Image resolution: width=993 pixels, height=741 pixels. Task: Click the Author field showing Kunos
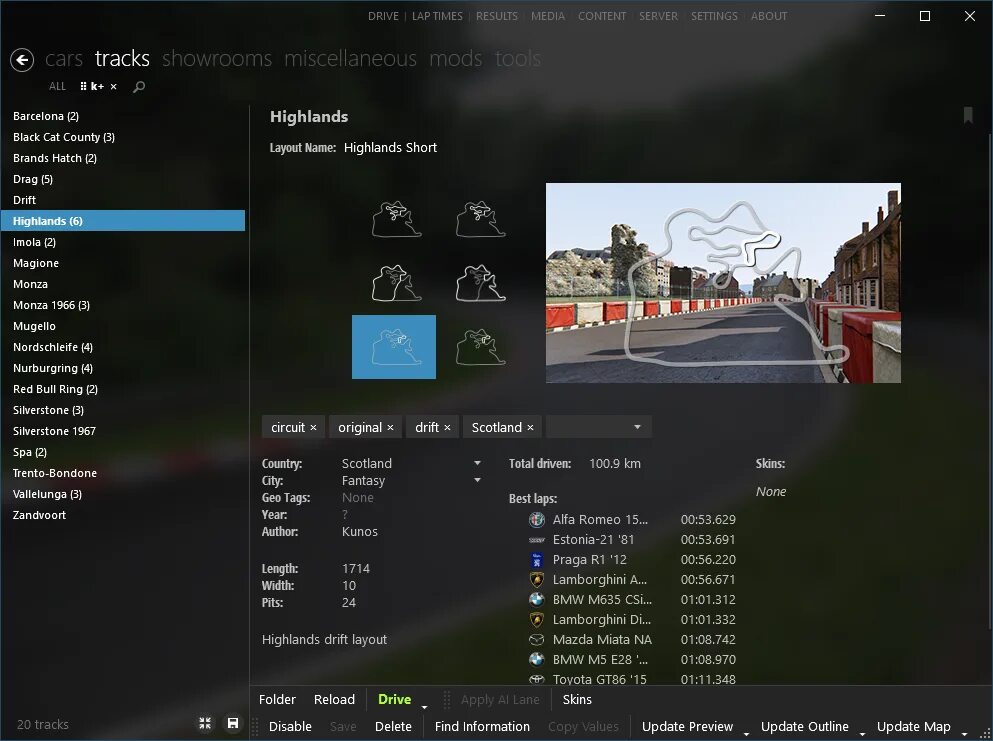(360, 532)
